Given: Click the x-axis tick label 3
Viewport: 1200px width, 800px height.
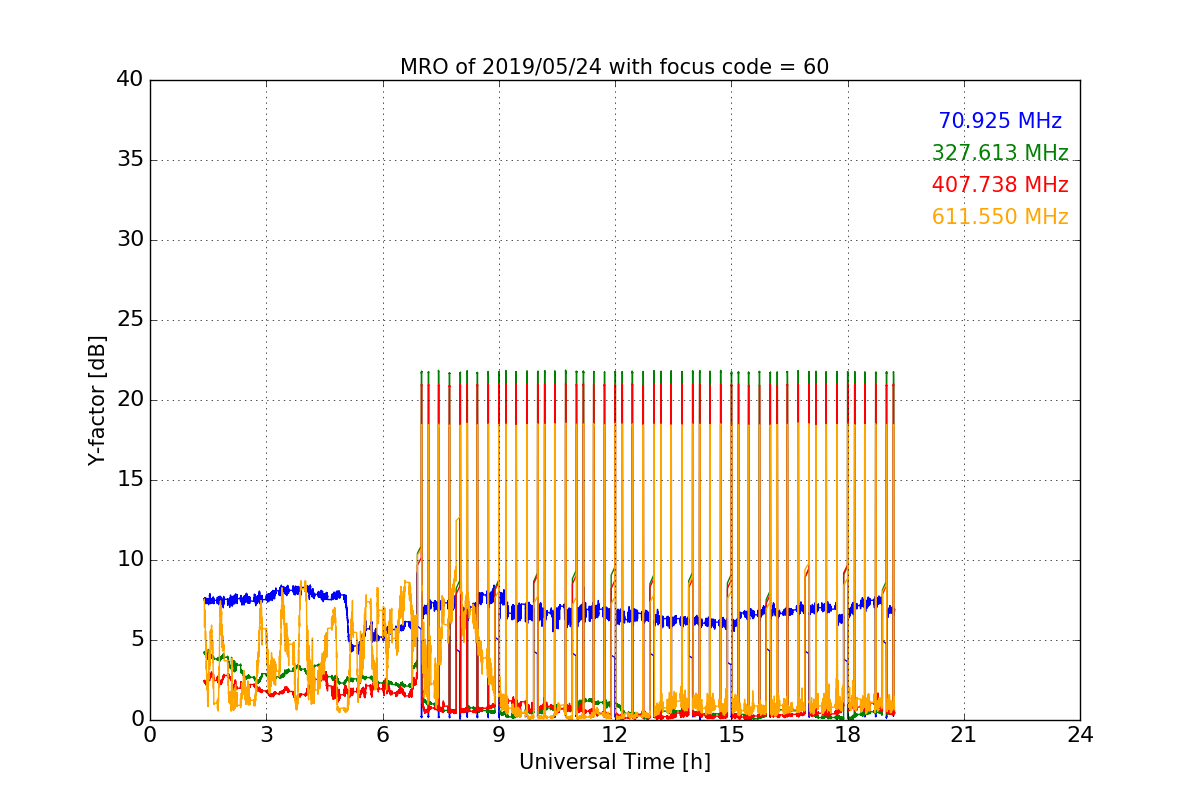Looking at the screenshot, I should pyautogui.click(x=266, y=734).
